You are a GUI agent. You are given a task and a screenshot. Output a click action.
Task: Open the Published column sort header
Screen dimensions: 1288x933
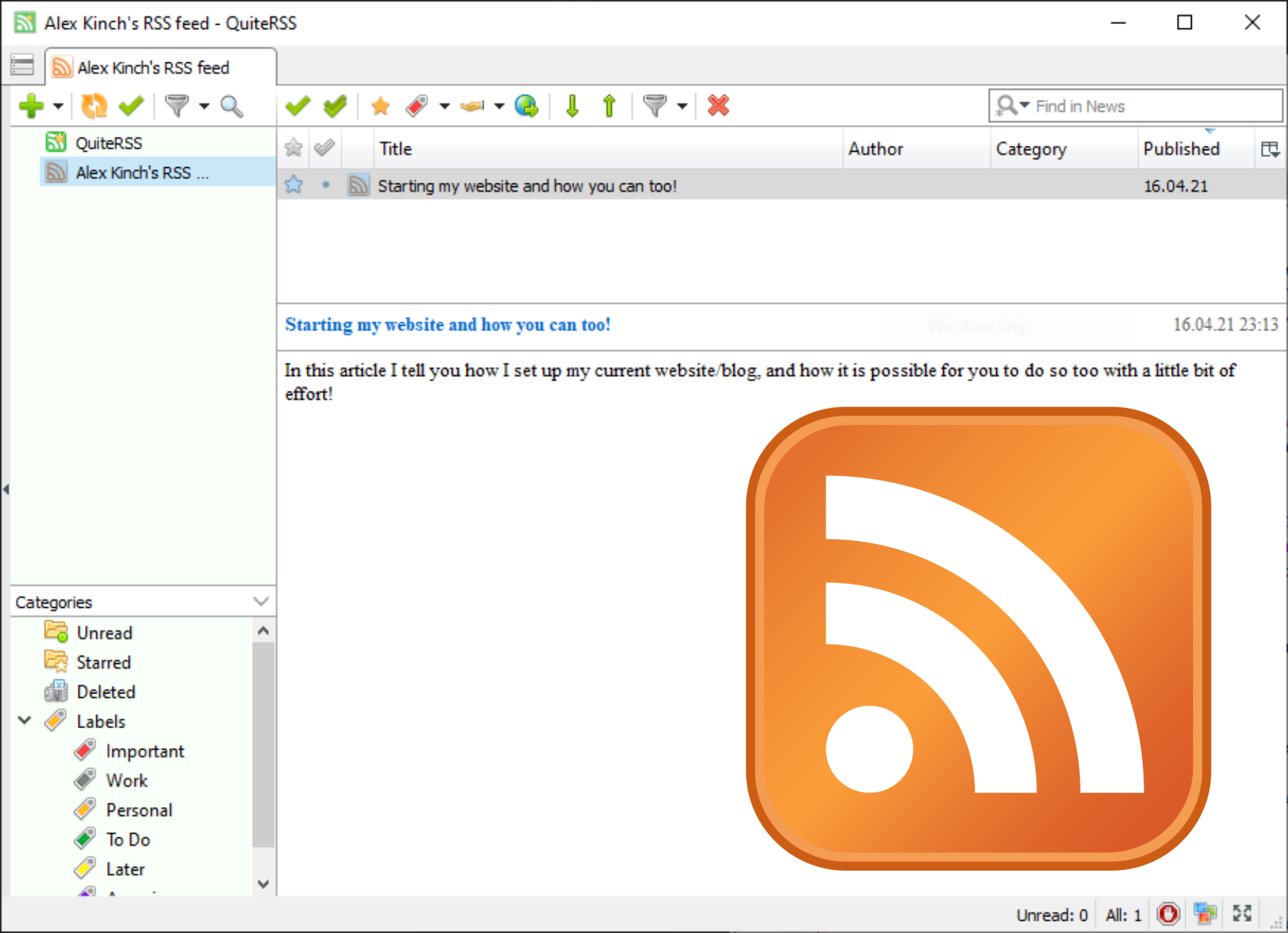pos(1181,149)
